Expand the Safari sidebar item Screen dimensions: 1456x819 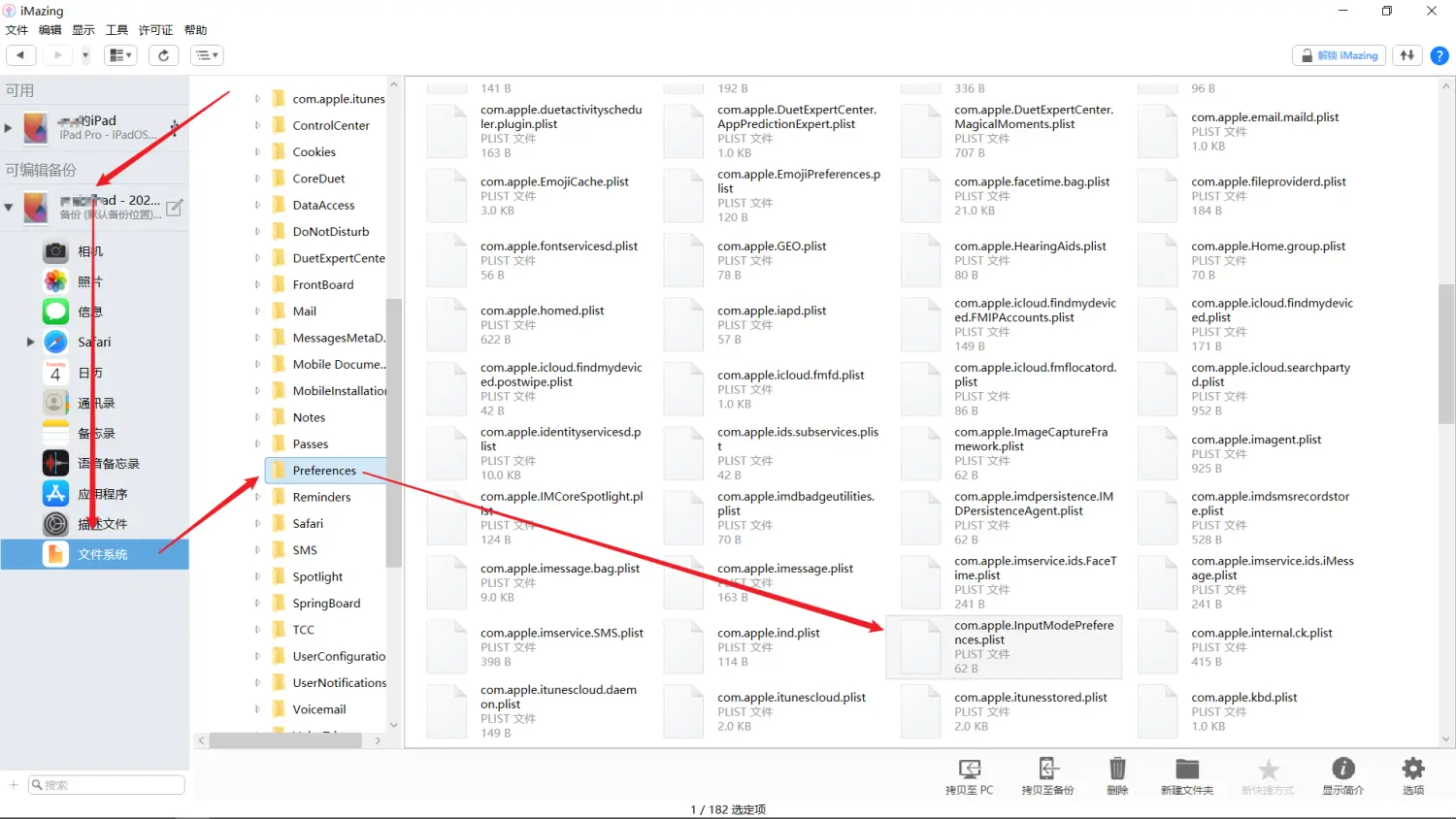[30, 342]
